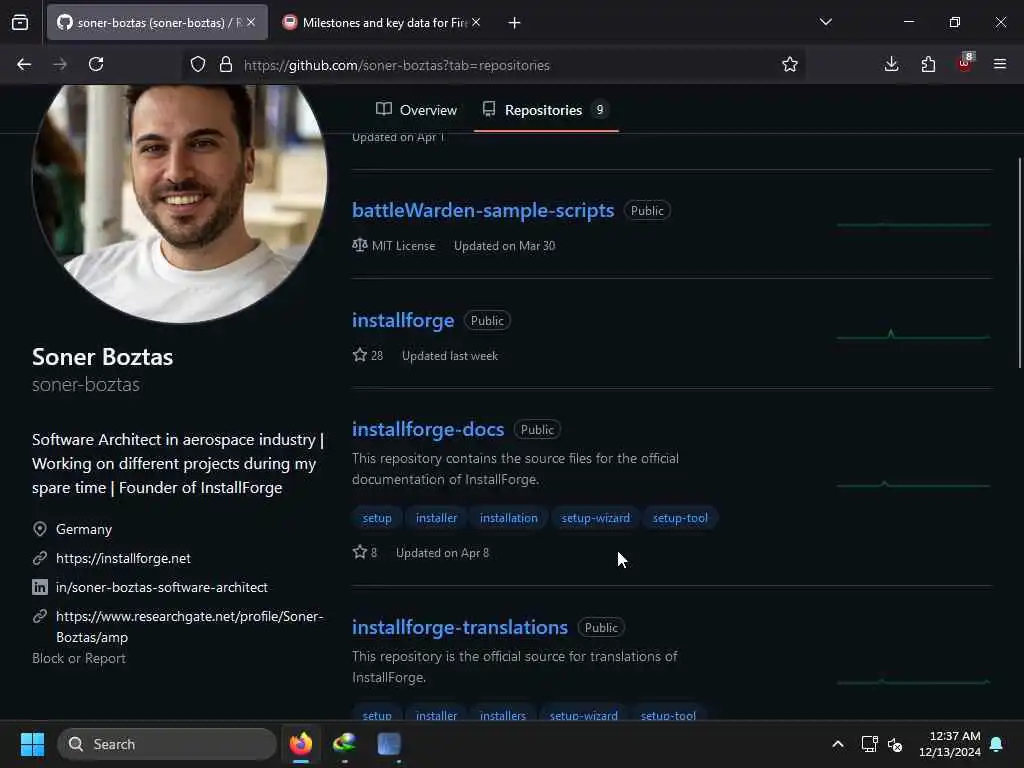Viewport: 1024px width, 768px height.
Task: Open installforge-translations repository
Action: pyautogui.click(x=460, y=628)
